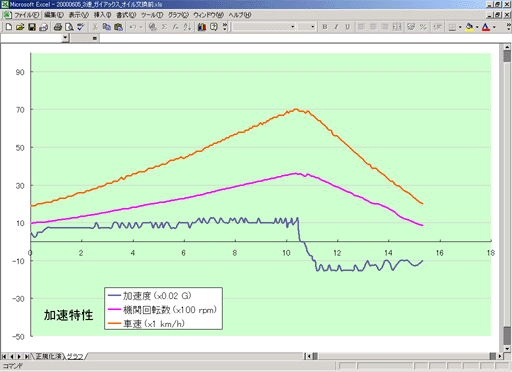
Task: Click the vertical scrollbar thumb
Action: point(507,56)
